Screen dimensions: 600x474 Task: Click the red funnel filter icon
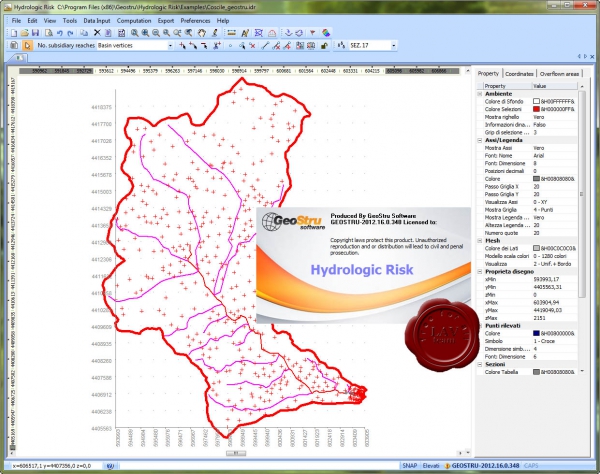313,33
